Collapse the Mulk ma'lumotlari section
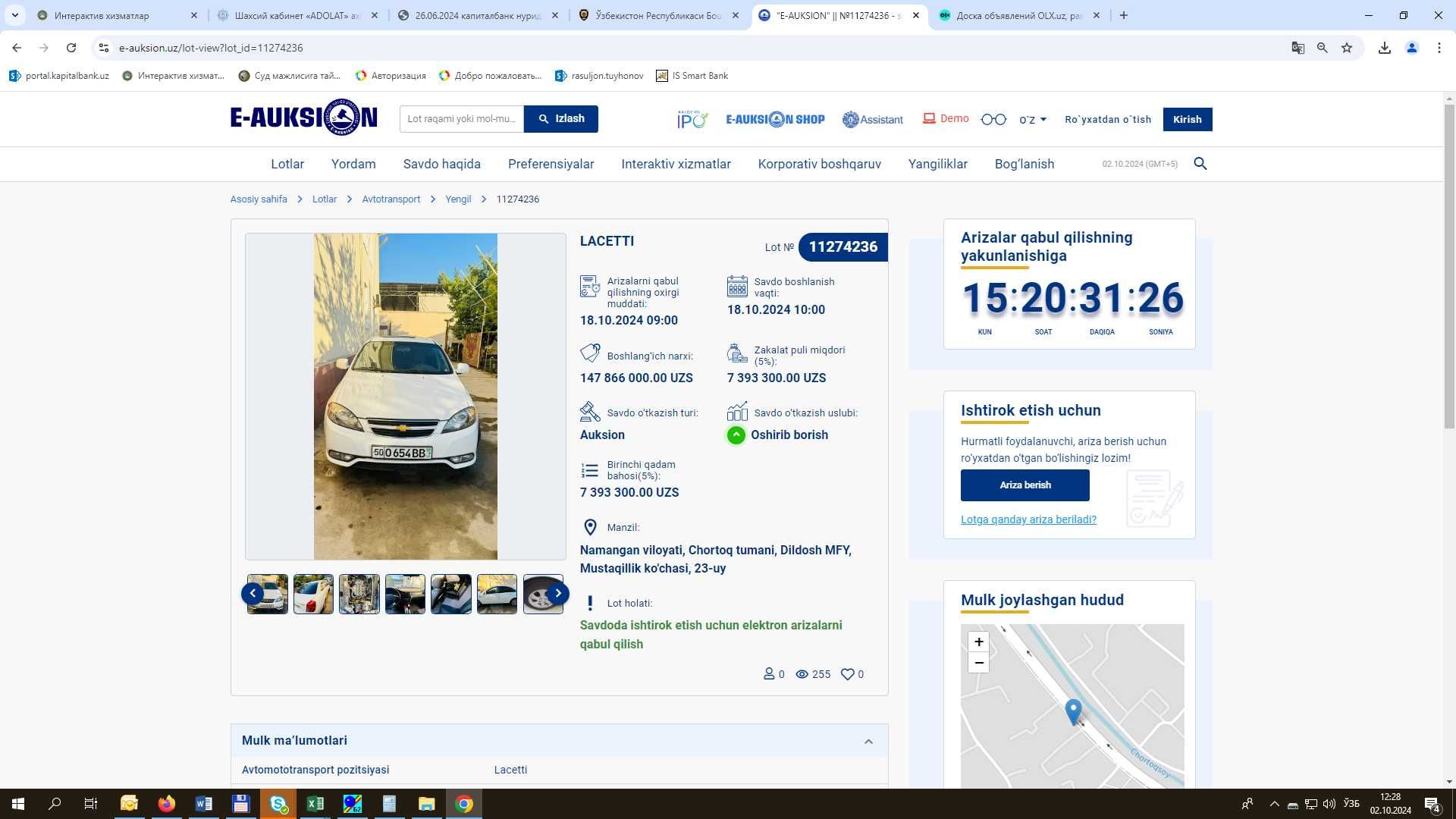The width and height of the screenshot is (1456, 819). click(869, 741)
